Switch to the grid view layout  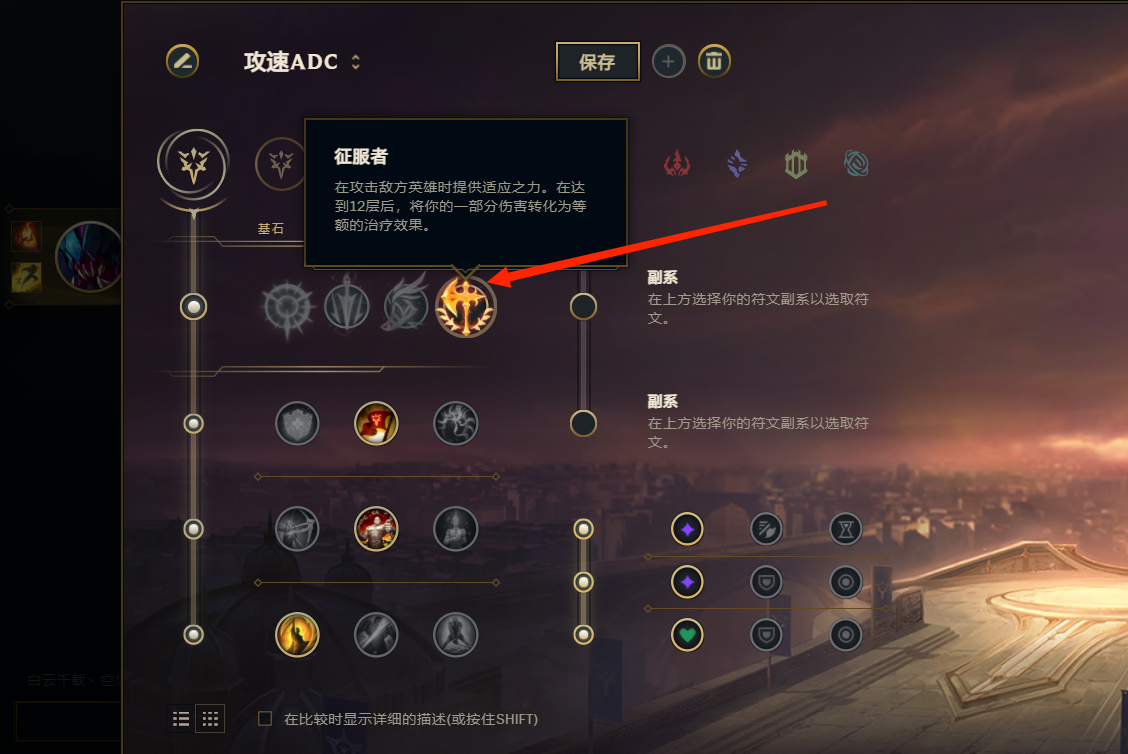coord(210,719)
